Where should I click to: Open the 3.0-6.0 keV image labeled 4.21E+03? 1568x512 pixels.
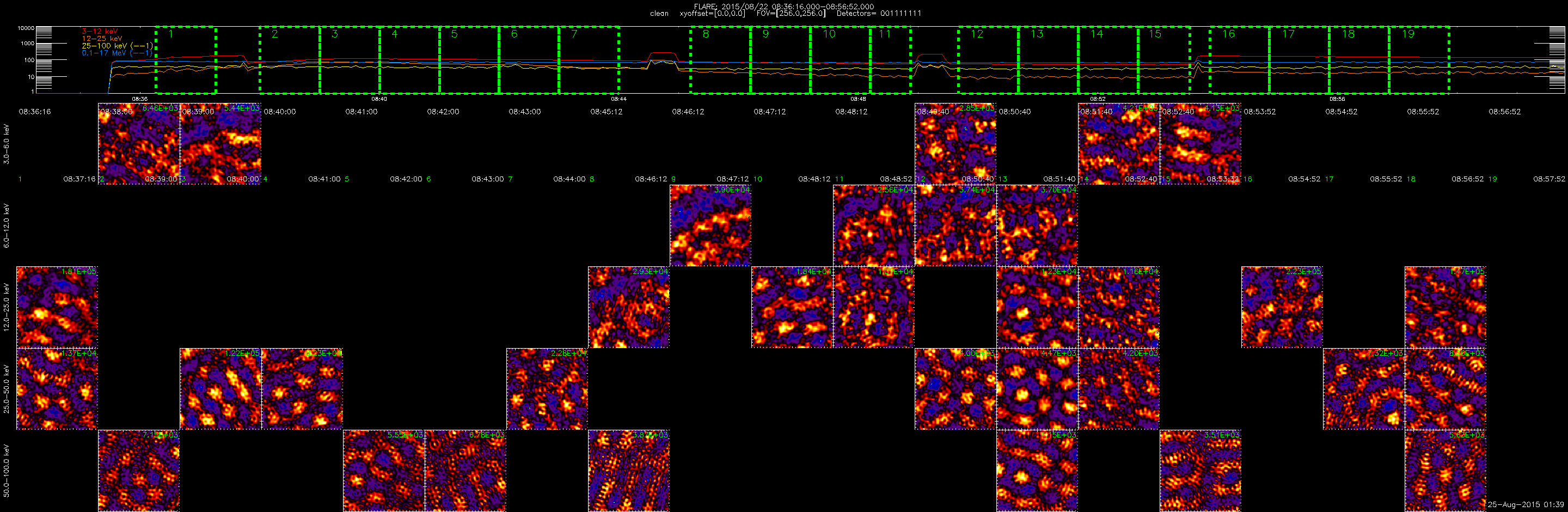1119,144
